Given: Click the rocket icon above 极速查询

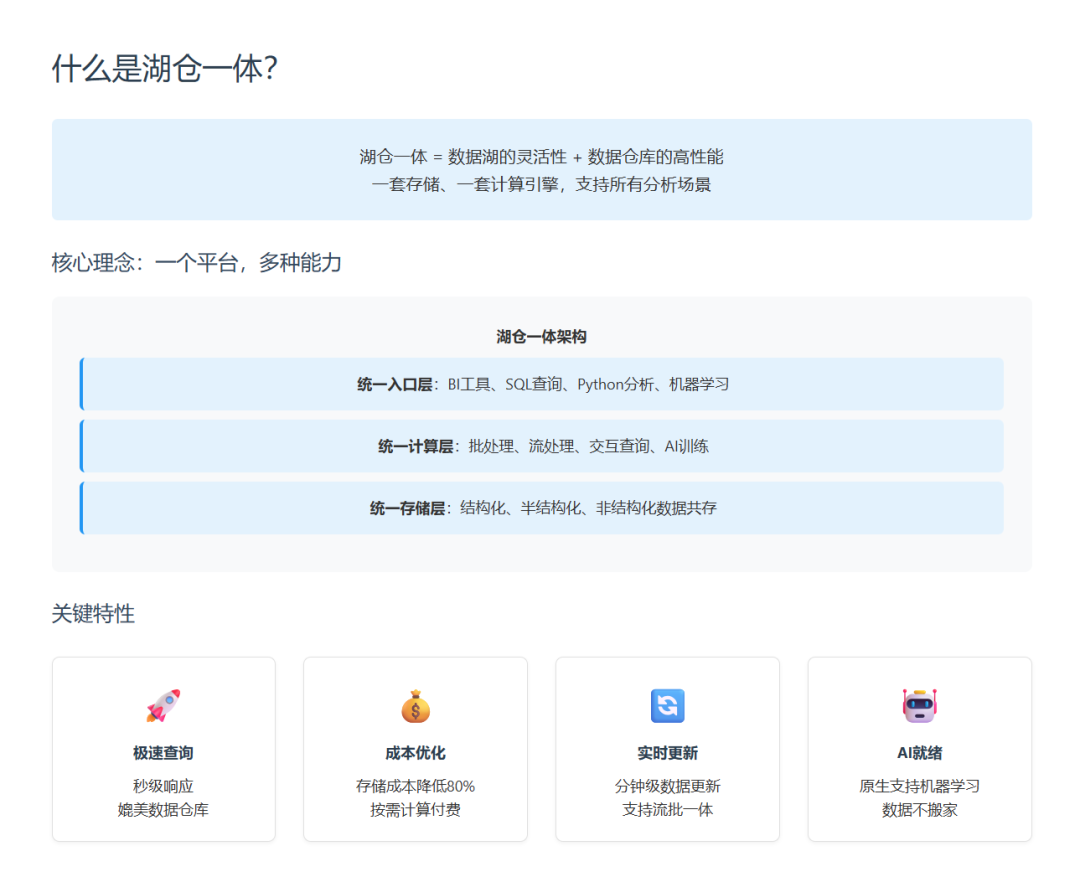Looking at the screenshot, I should (163, 706).
